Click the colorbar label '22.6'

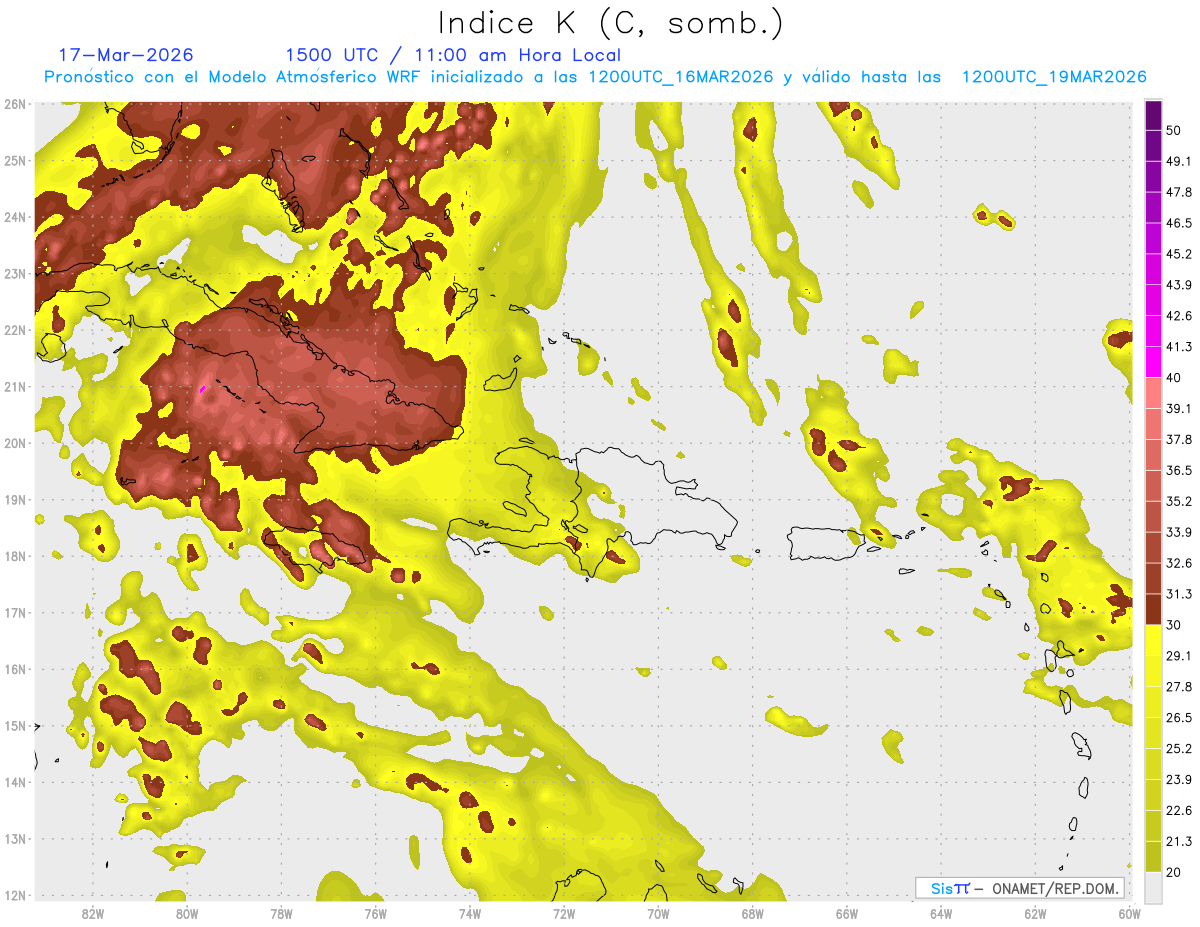pos(1179,810)
